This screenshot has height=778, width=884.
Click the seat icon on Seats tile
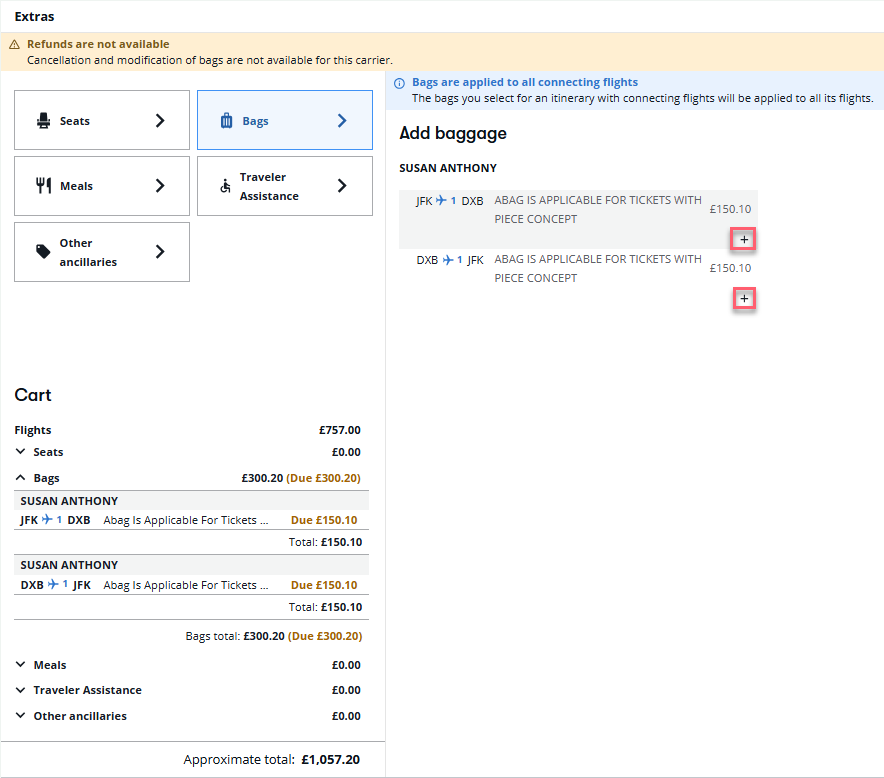click(44, 121)
